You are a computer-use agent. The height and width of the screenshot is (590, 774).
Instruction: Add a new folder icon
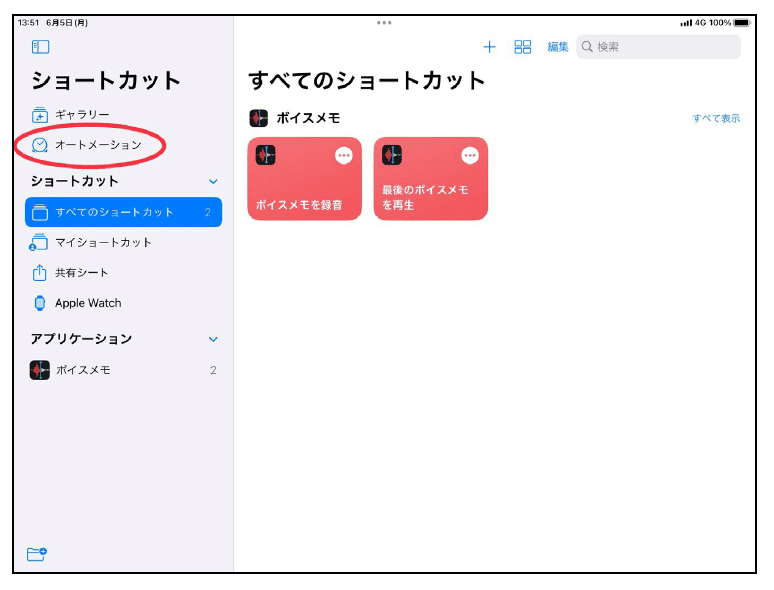click(x=37, y=554)
